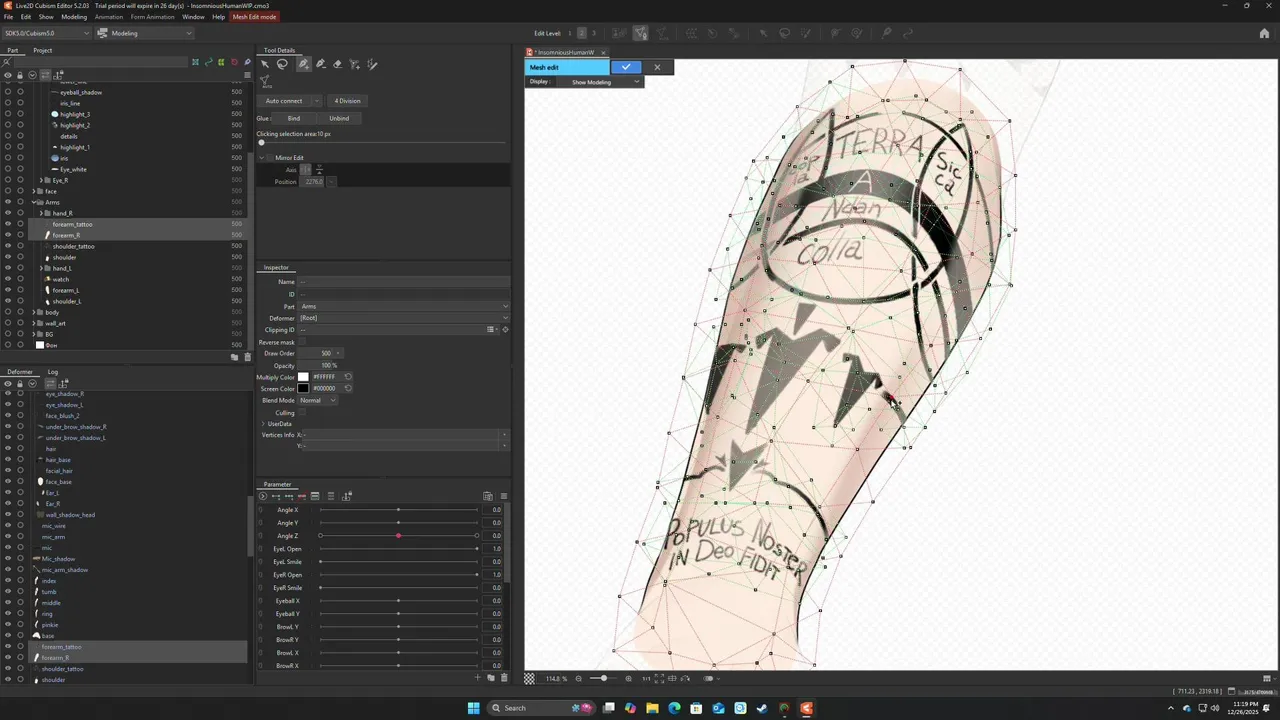Click the Multiply Color white swatch

click(x=303, y=377)
